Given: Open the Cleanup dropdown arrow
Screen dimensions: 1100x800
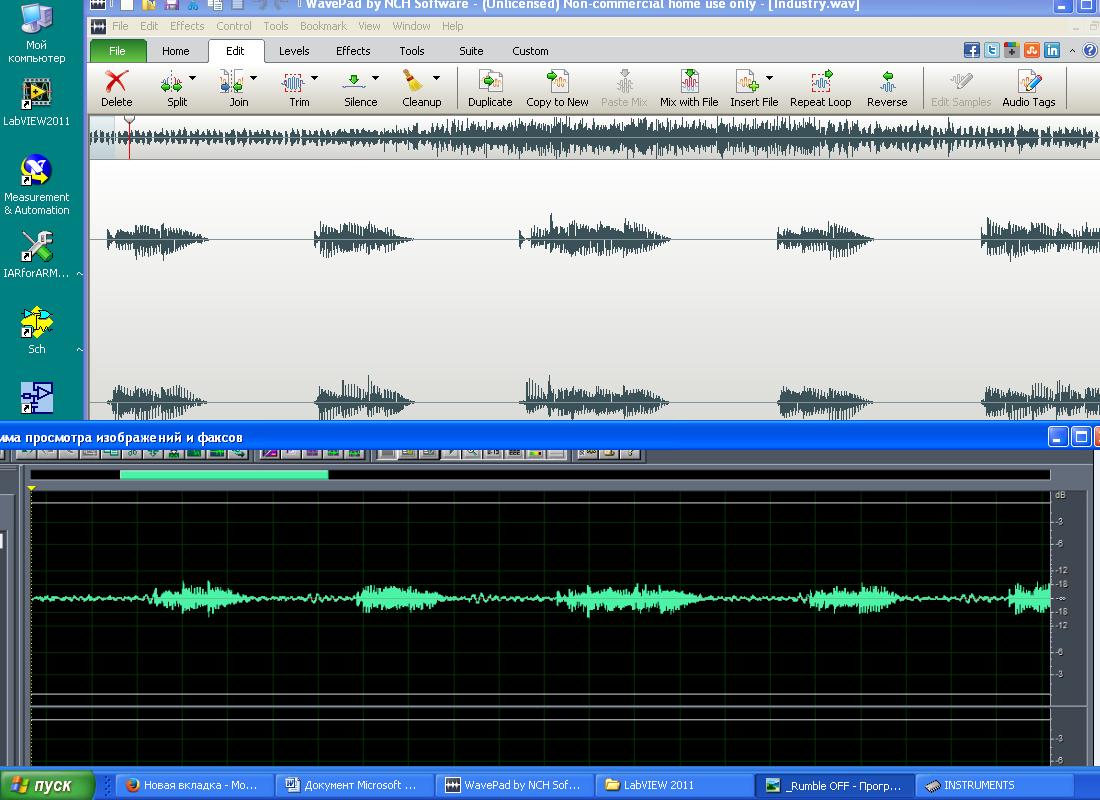Looking at the screenshot, I should click(x=437, y=78).
